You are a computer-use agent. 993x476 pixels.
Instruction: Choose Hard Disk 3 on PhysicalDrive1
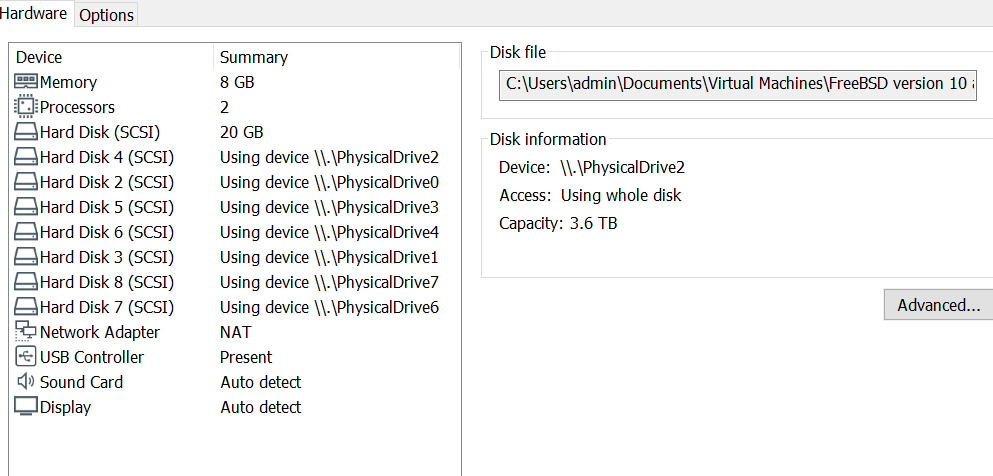pos(106,257)
